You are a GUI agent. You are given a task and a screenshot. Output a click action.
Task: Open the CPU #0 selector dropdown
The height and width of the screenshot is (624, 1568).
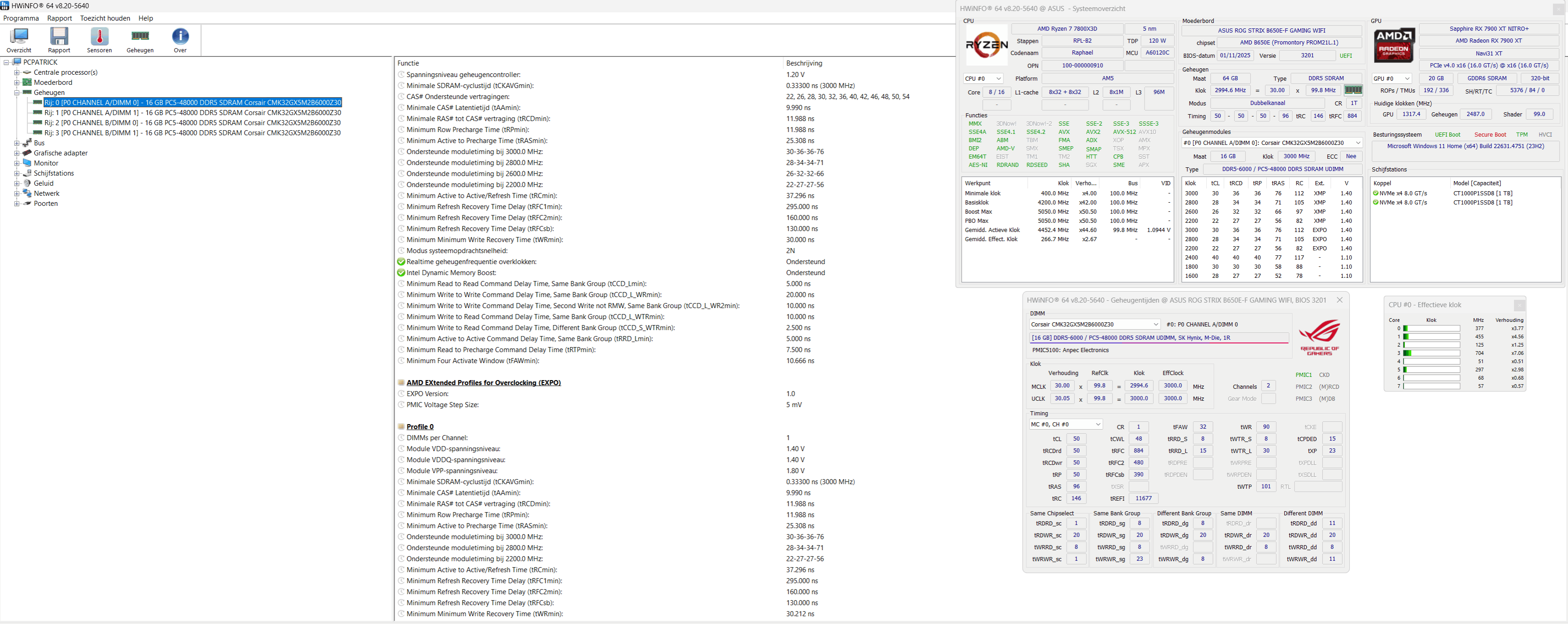click(983, 78)
